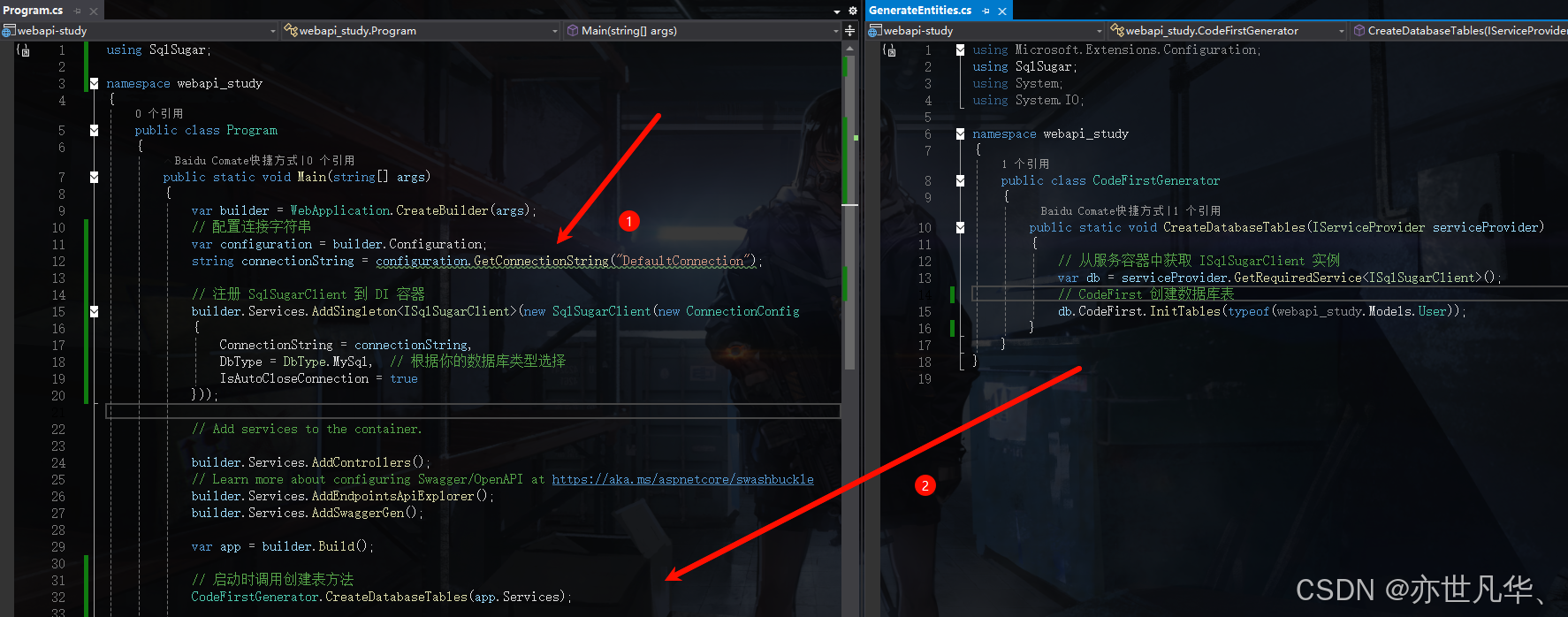This screenshot has width=1568, height=617.
Task: Click the '// CodeFirst 创建数据库表' comment
Action: tap(1146, 294)
